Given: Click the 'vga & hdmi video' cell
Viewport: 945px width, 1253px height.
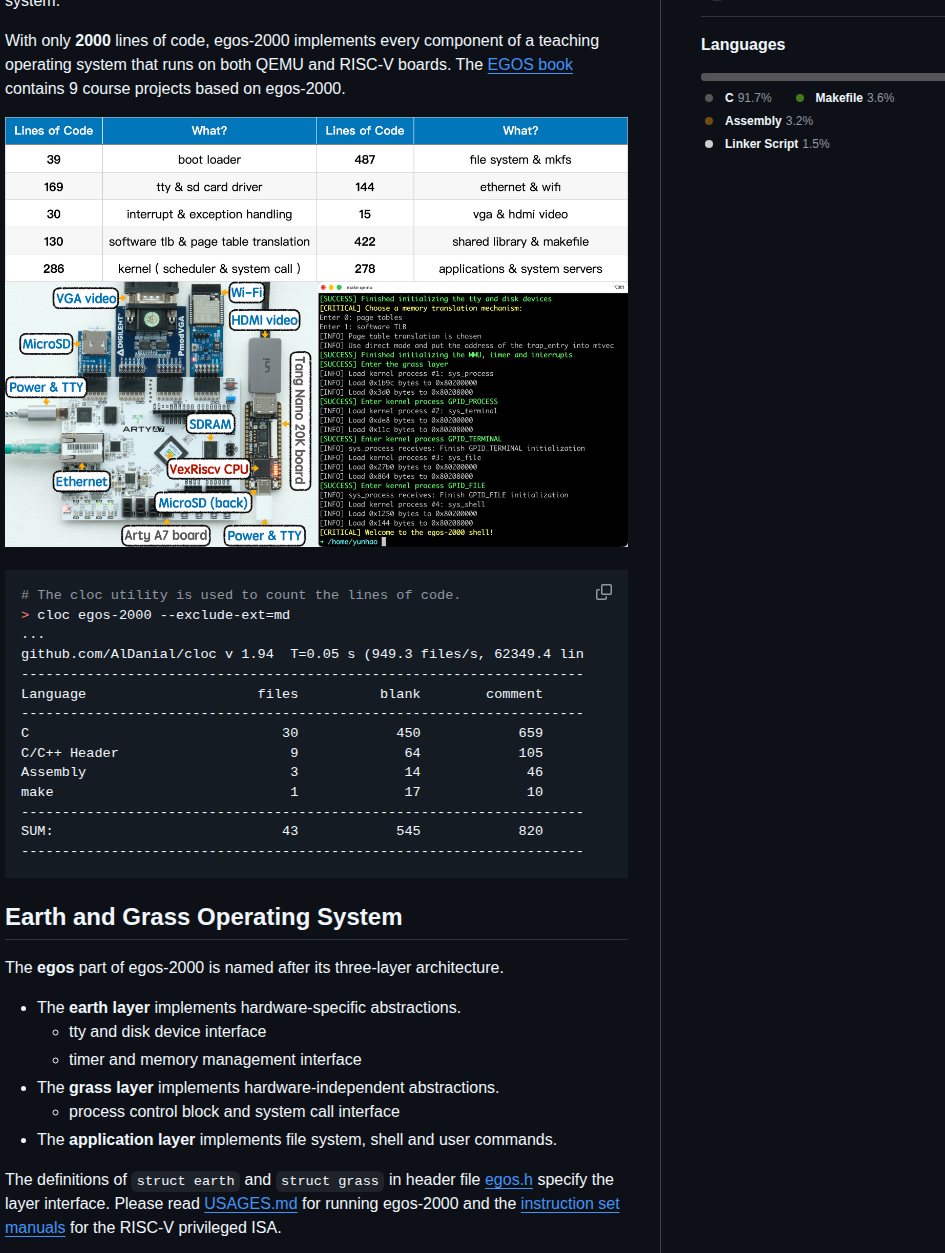Looking at the screenshot, I should [x=520, y=214].
